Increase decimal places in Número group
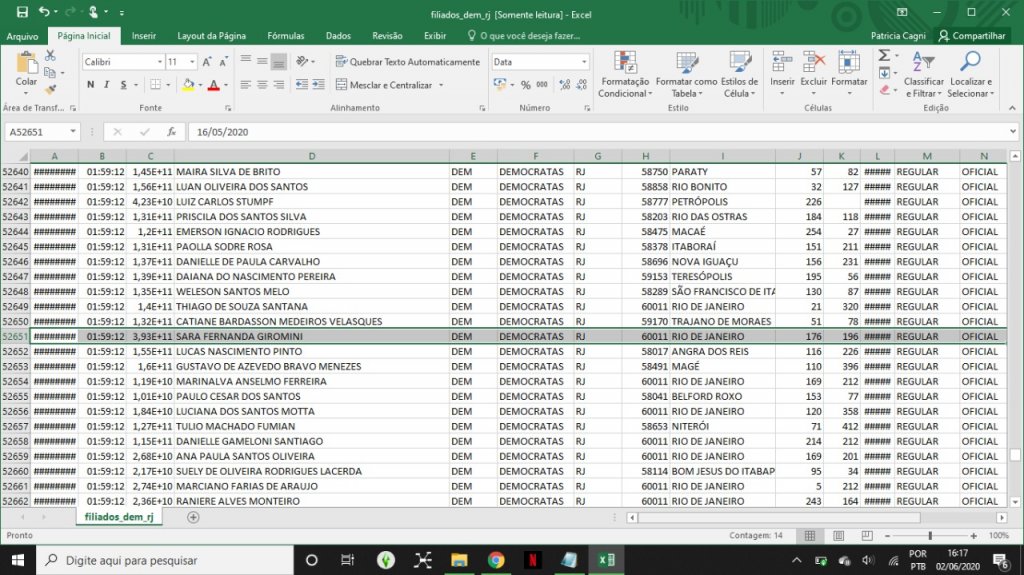Screen dimensions: 1024x575 pos(564,85)
